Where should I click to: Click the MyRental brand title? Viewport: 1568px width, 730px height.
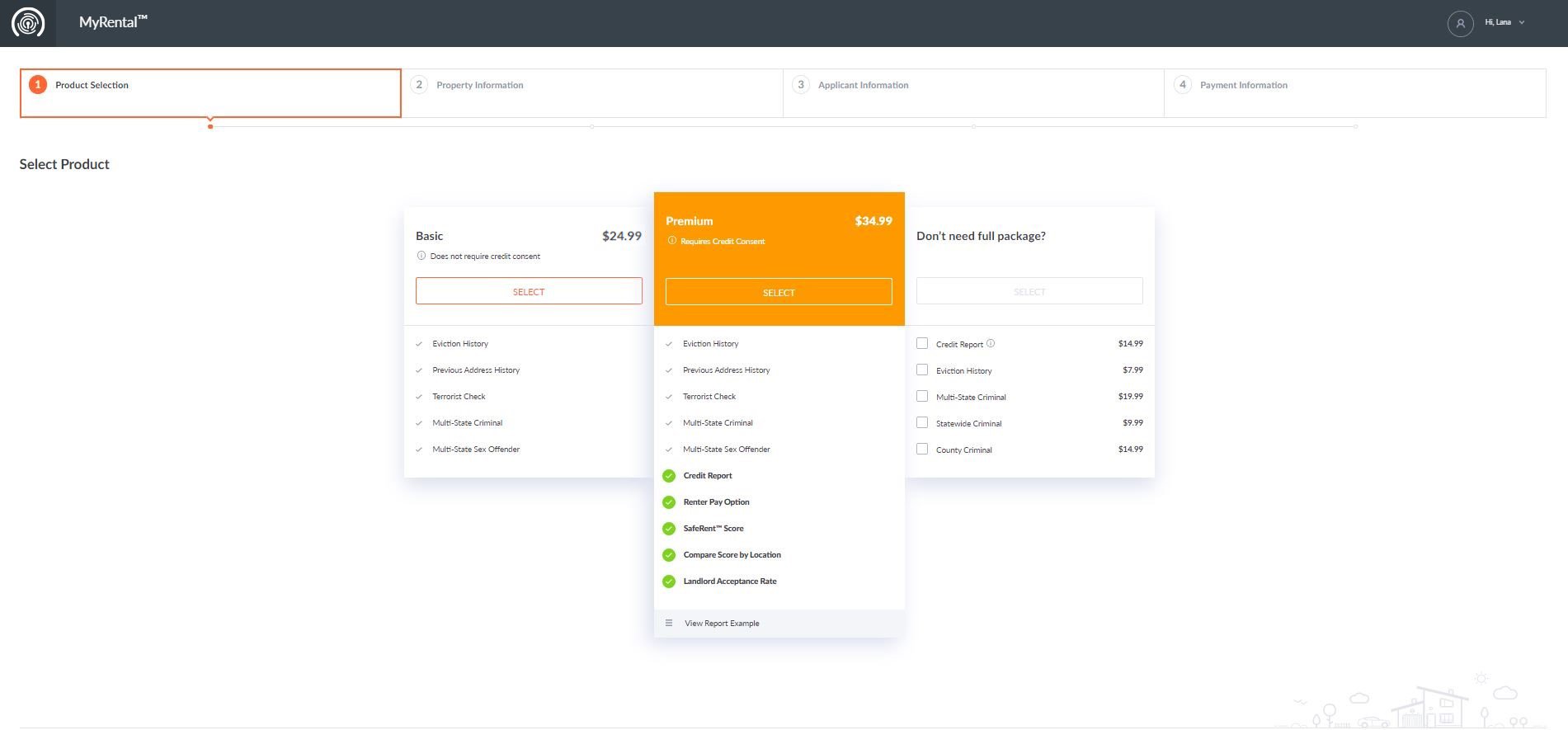113,22
